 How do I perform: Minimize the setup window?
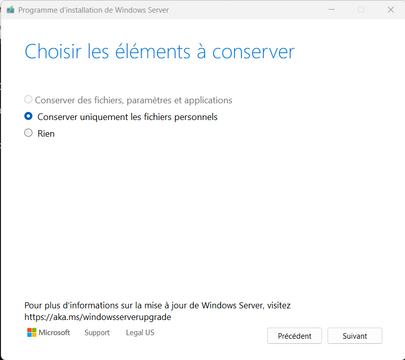(331, 10)
